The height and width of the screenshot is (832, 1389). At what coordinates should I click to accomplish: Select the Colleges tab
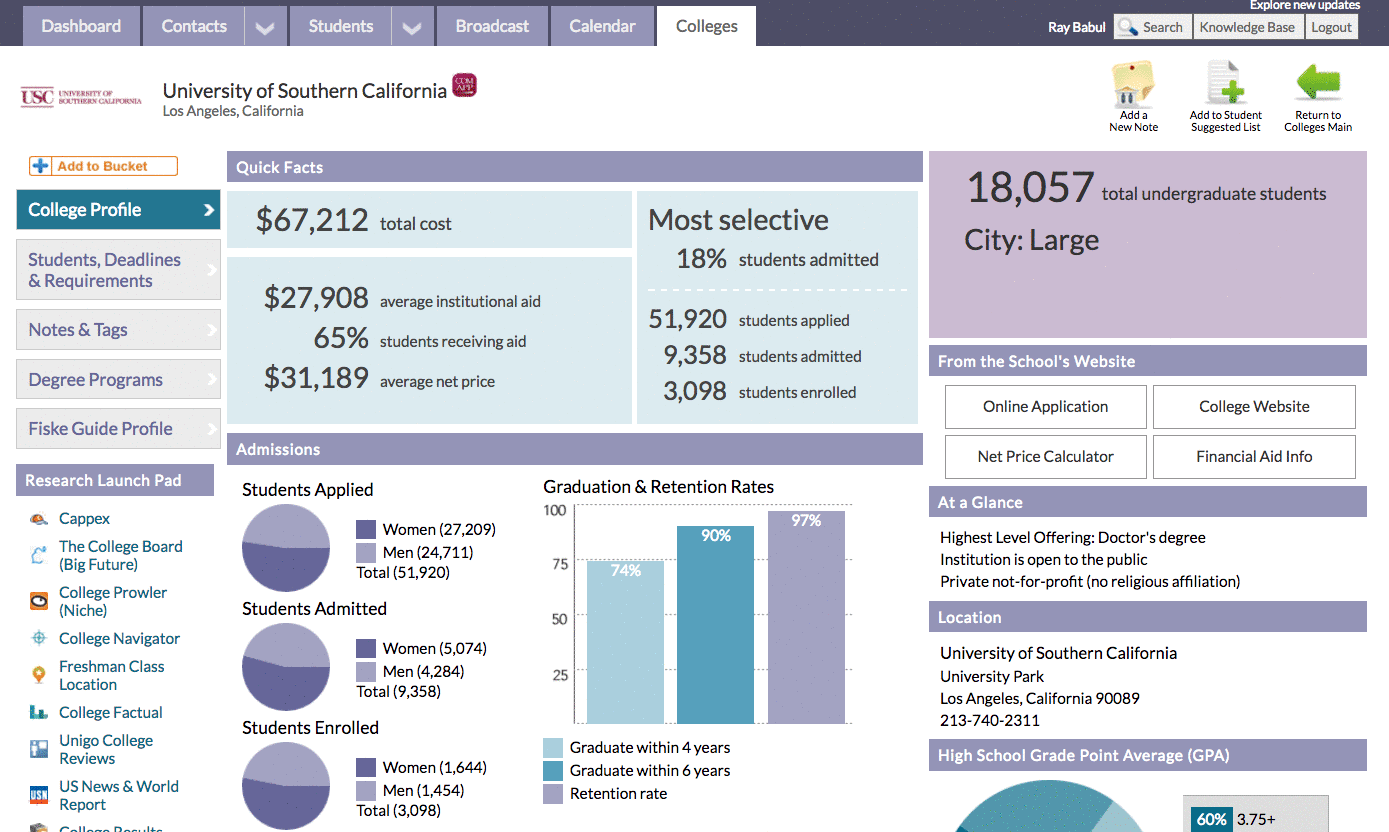point(706,26)
